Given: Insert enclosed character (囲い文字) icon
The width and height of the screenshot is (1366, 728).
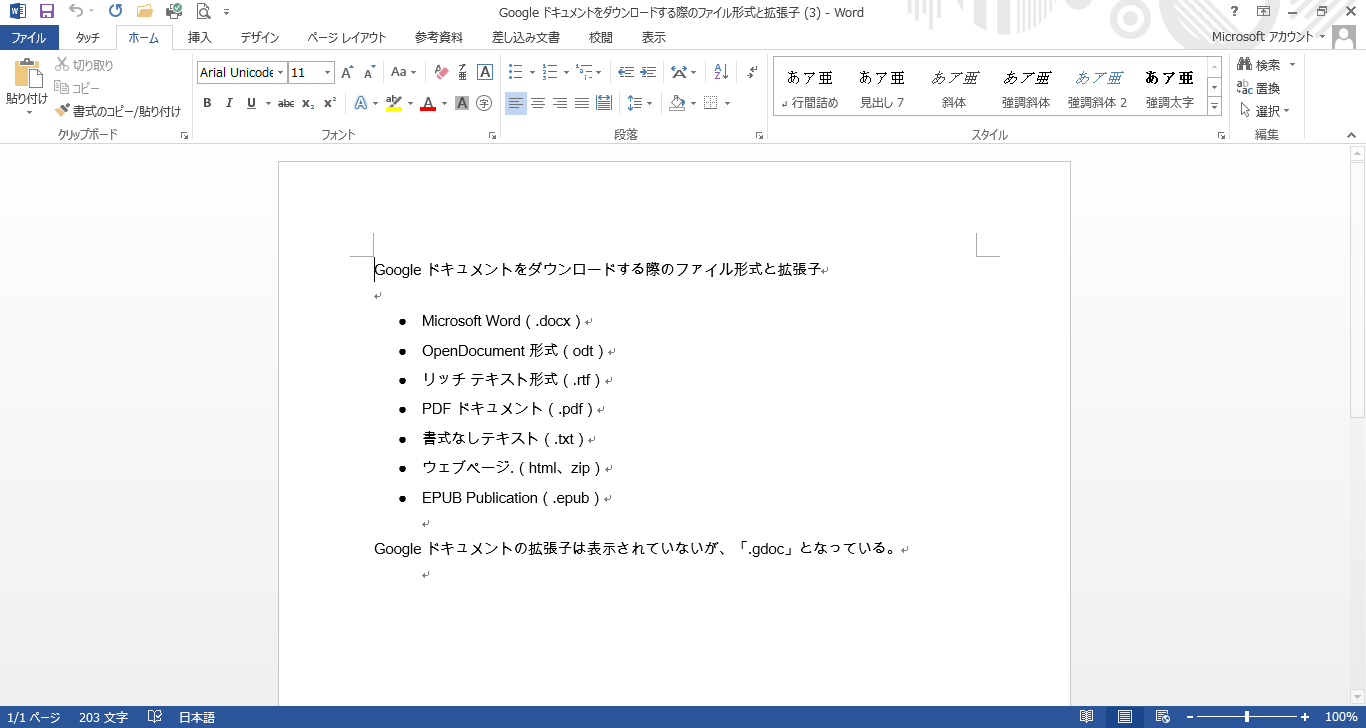Looking at the screenshot, I should pos(484,103).
